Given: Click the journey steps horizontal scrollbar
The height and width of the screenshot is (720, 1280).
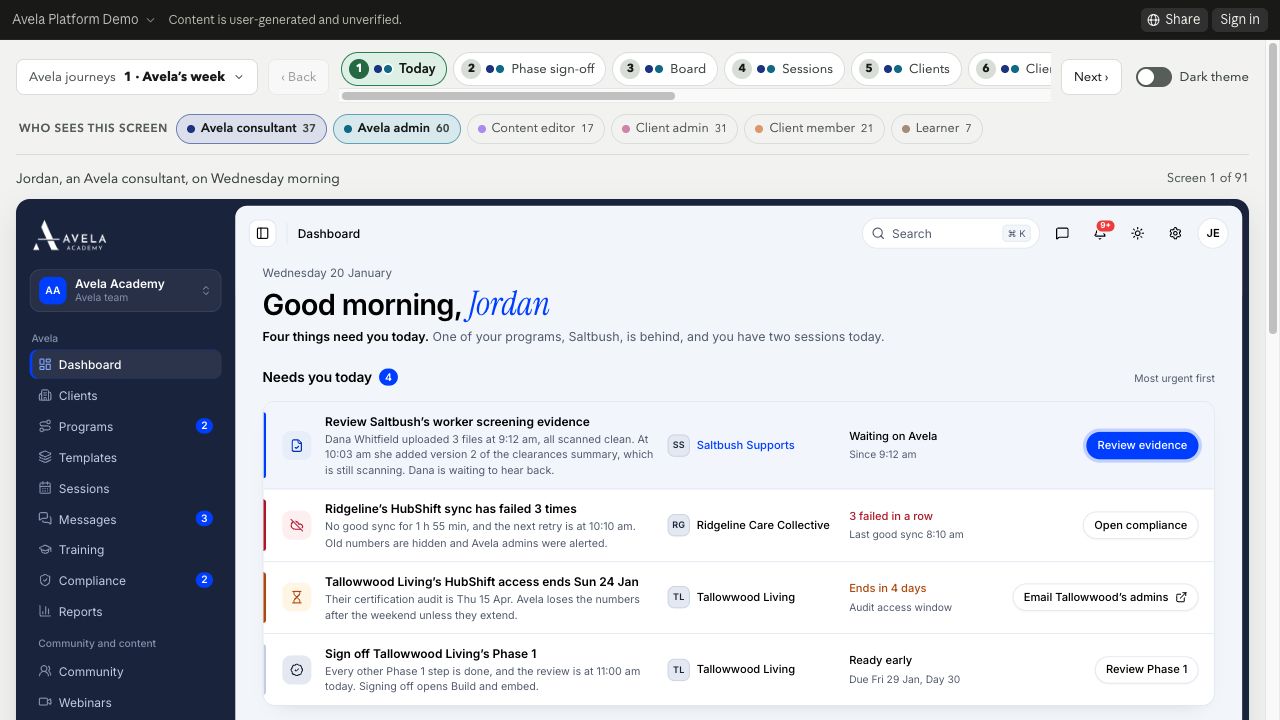Looking at the screenshot, I should point(508,96).
